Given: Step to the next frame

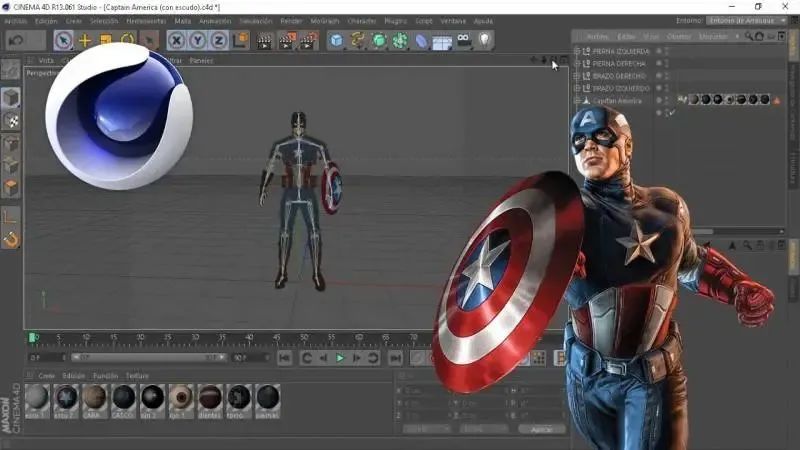Looking at the screenshot, I should point(357,358).
